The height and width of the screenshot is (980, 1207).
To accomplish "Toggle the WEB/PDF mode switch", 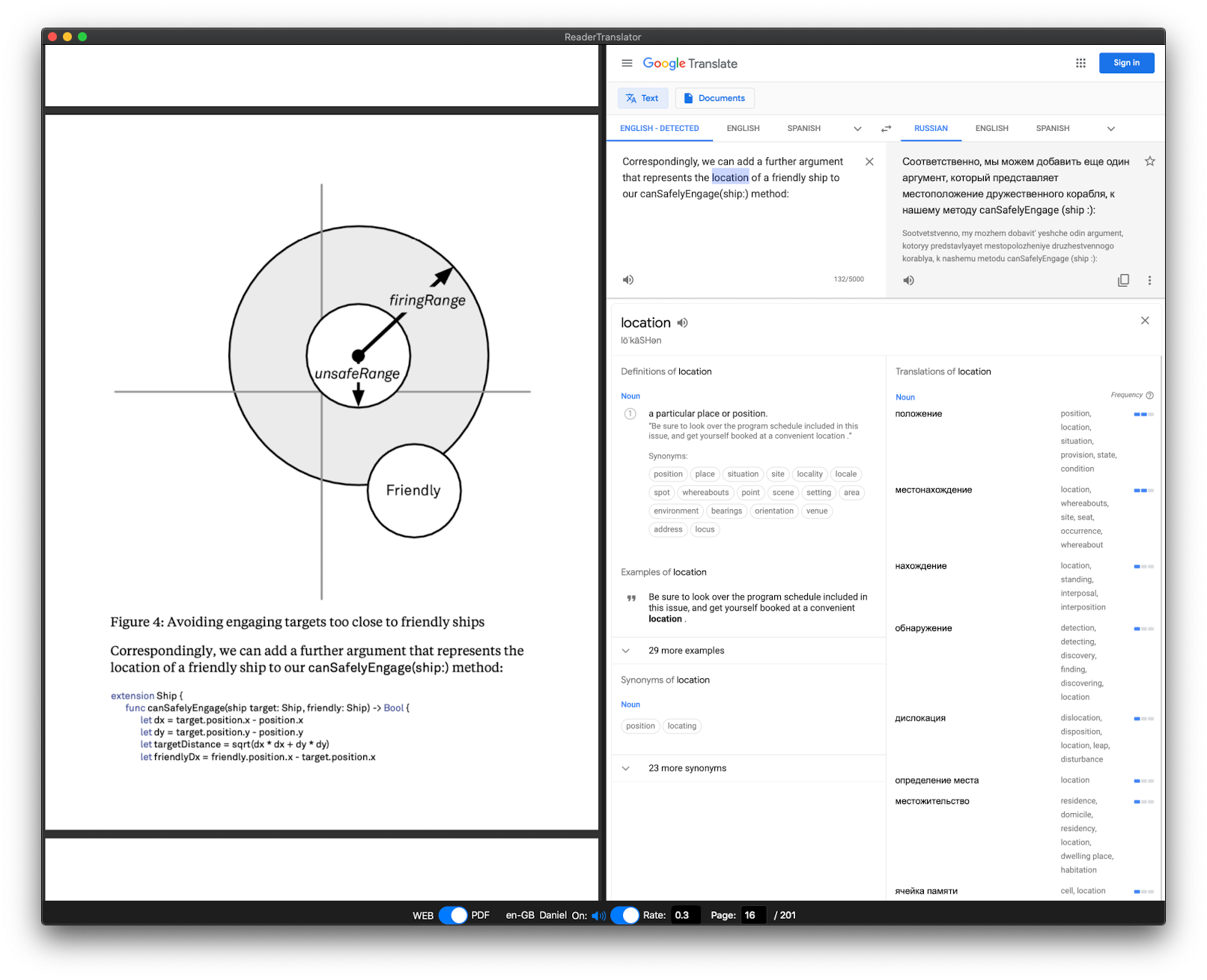I will tap(453, 915).
